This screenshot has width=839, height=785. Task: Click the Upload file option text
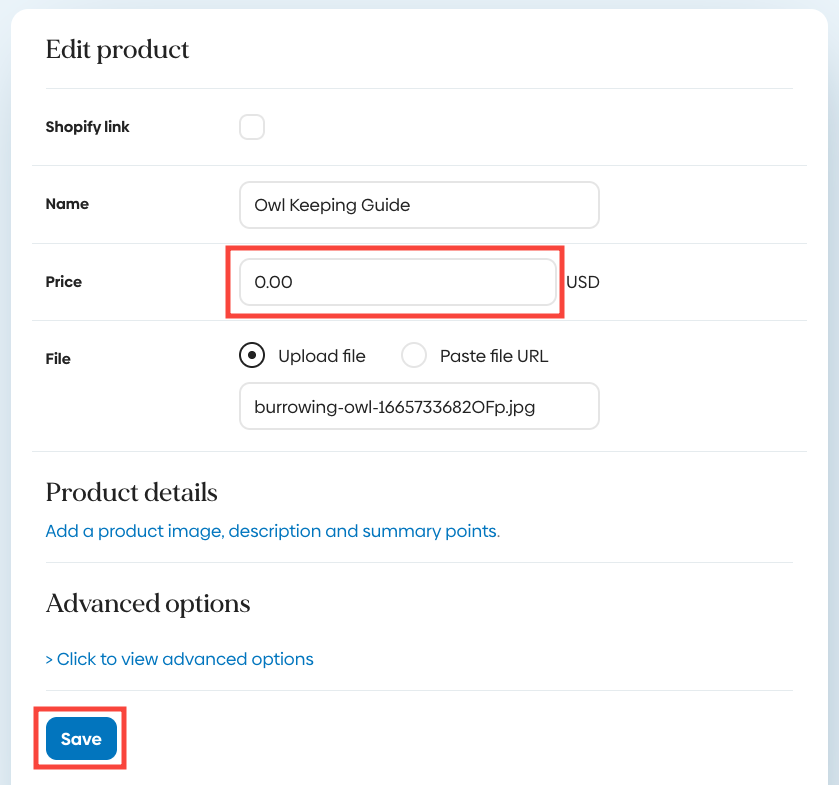click(322, 356)
